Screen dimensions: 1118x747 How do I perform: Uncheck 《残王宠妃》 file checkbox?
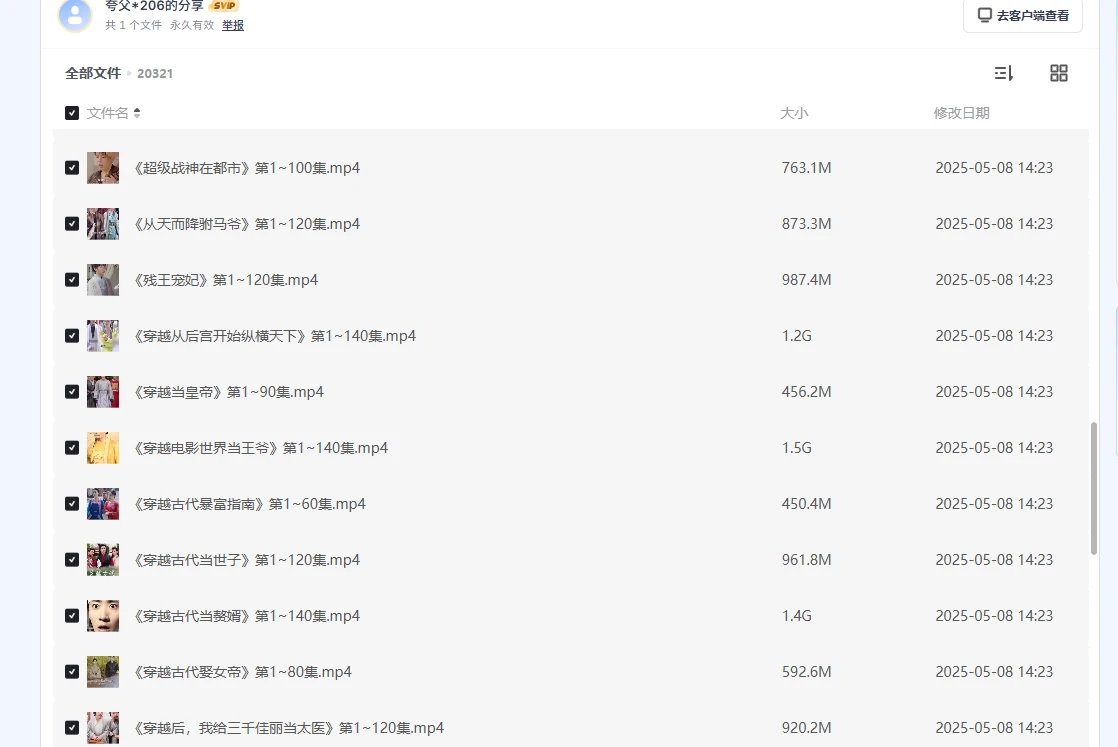coord(72,280)
